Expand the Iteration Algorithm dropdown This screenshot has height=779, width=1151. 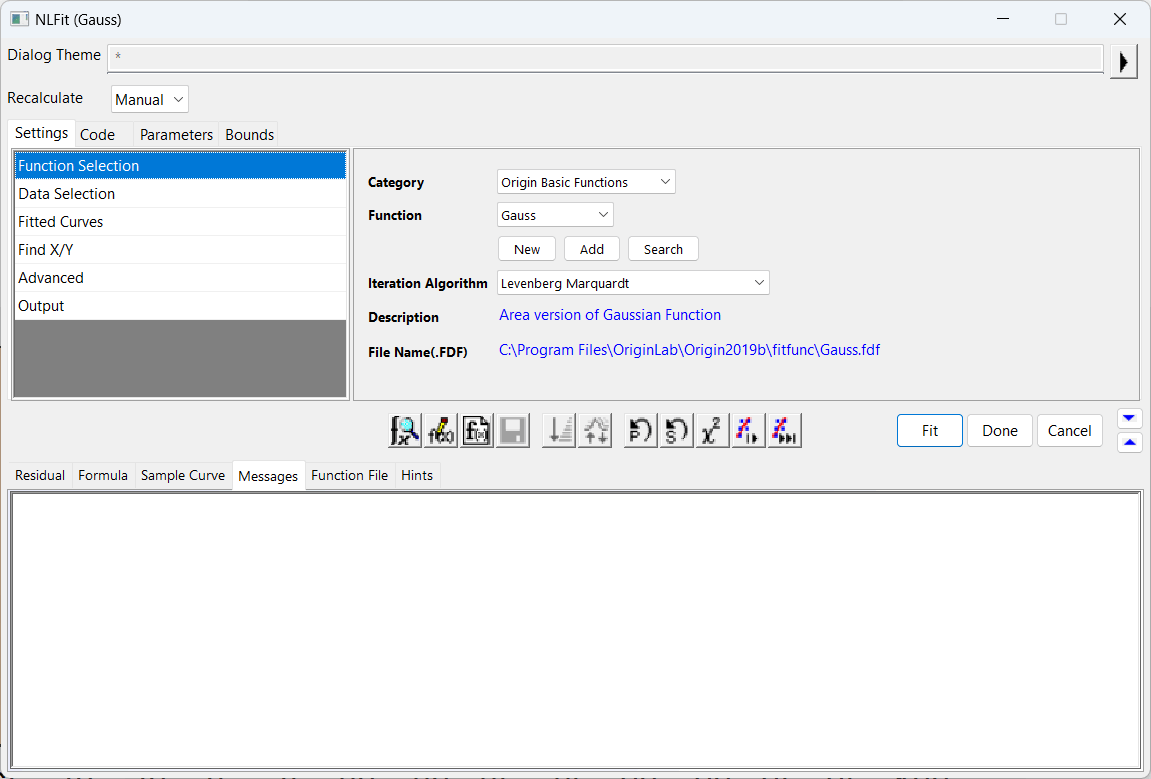tap(633, 284)
